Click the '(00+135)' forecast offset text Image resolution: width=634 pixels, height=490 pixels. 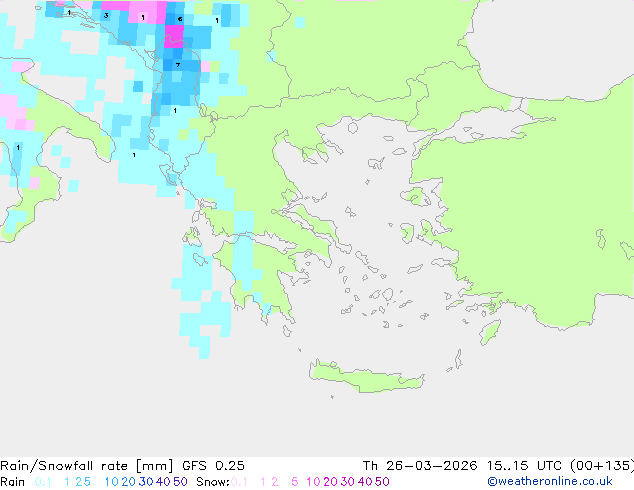click(x=602, y=466)
